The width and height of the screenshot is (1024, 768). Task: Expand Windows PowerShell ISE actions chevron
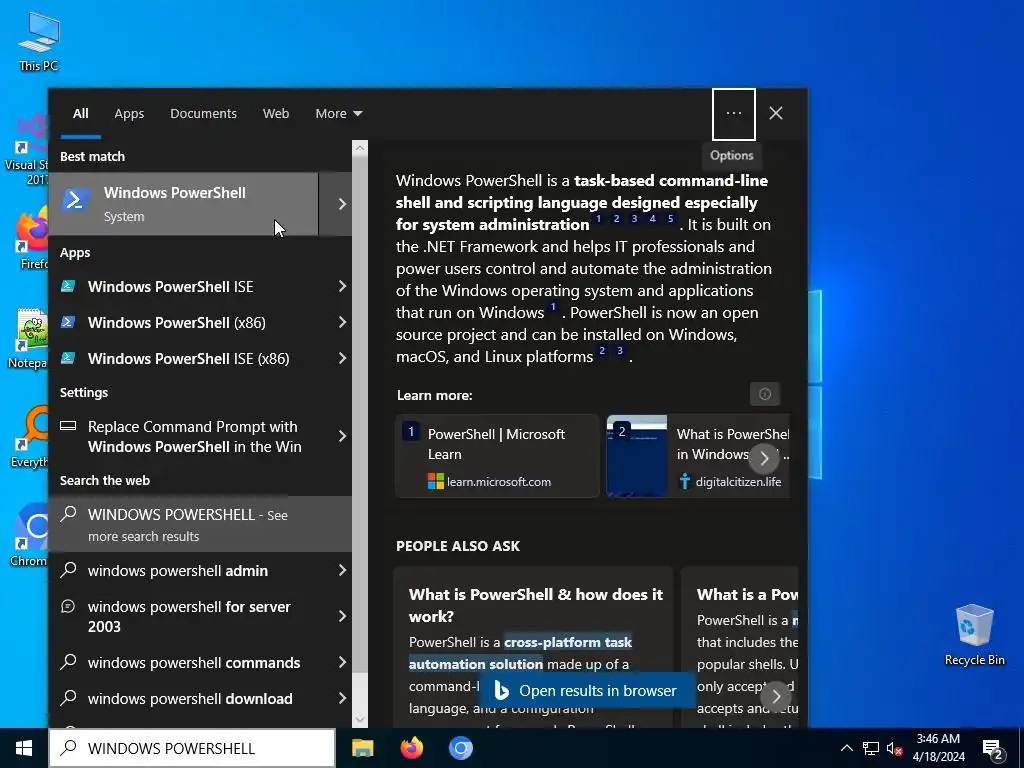[x=342, y=287]
